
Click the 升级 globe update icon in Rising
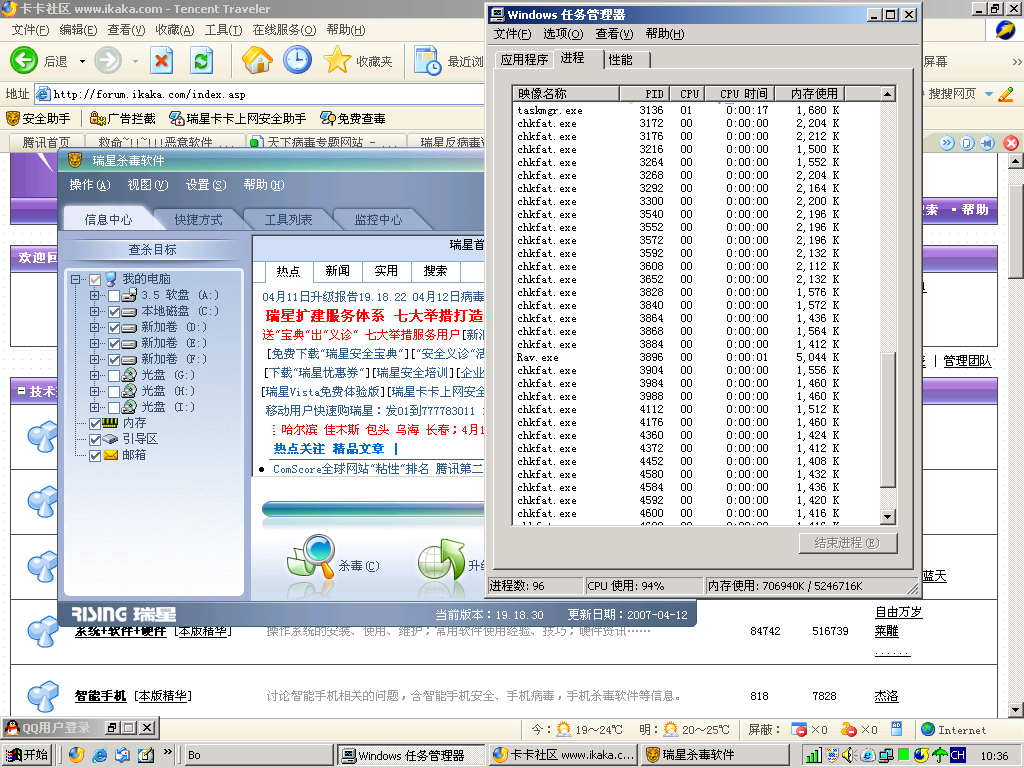tap(441, 559)
